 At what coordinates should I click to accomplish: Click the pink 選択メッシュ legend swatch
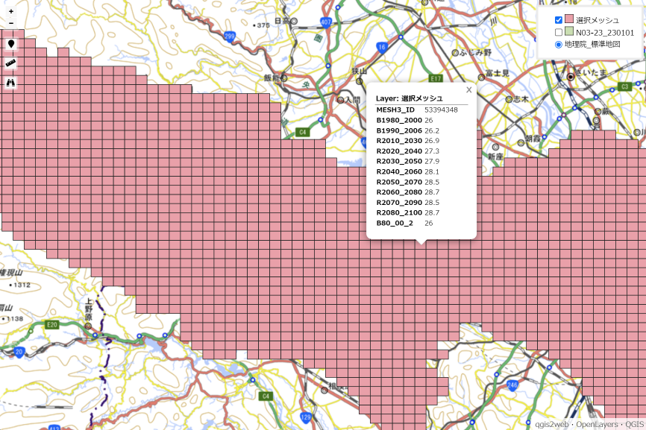pyautogui.click(x=569, y=20)
